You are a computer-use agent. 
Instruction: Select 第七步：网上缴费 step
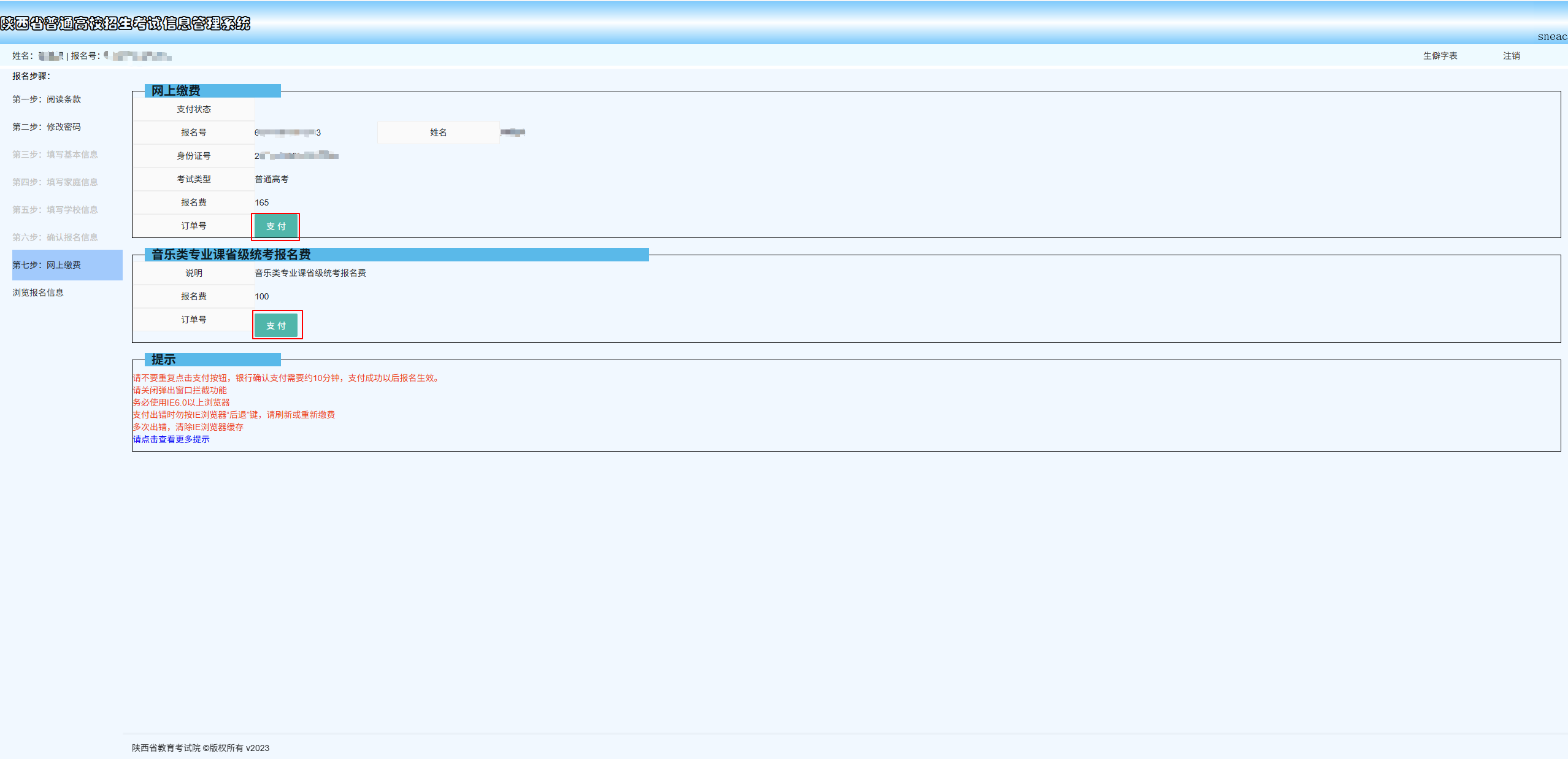(x=47, y=265)
